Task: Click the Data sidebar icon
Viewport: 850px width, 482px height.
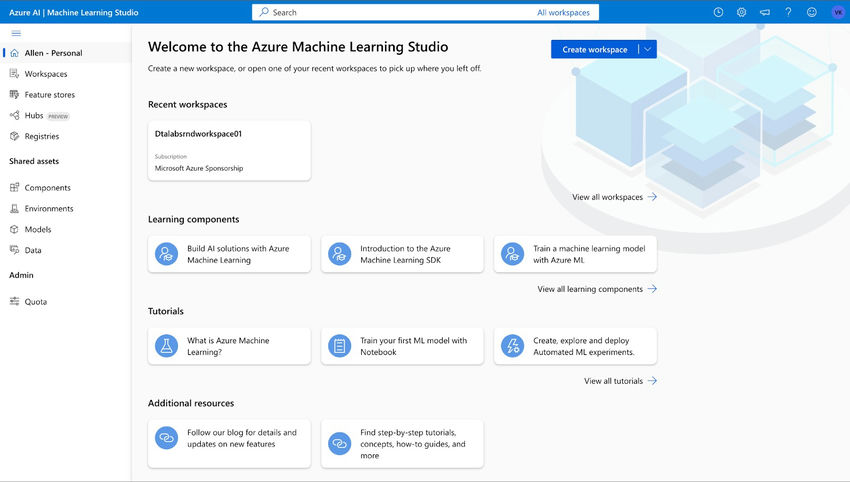Action: (x=15, y=250)
